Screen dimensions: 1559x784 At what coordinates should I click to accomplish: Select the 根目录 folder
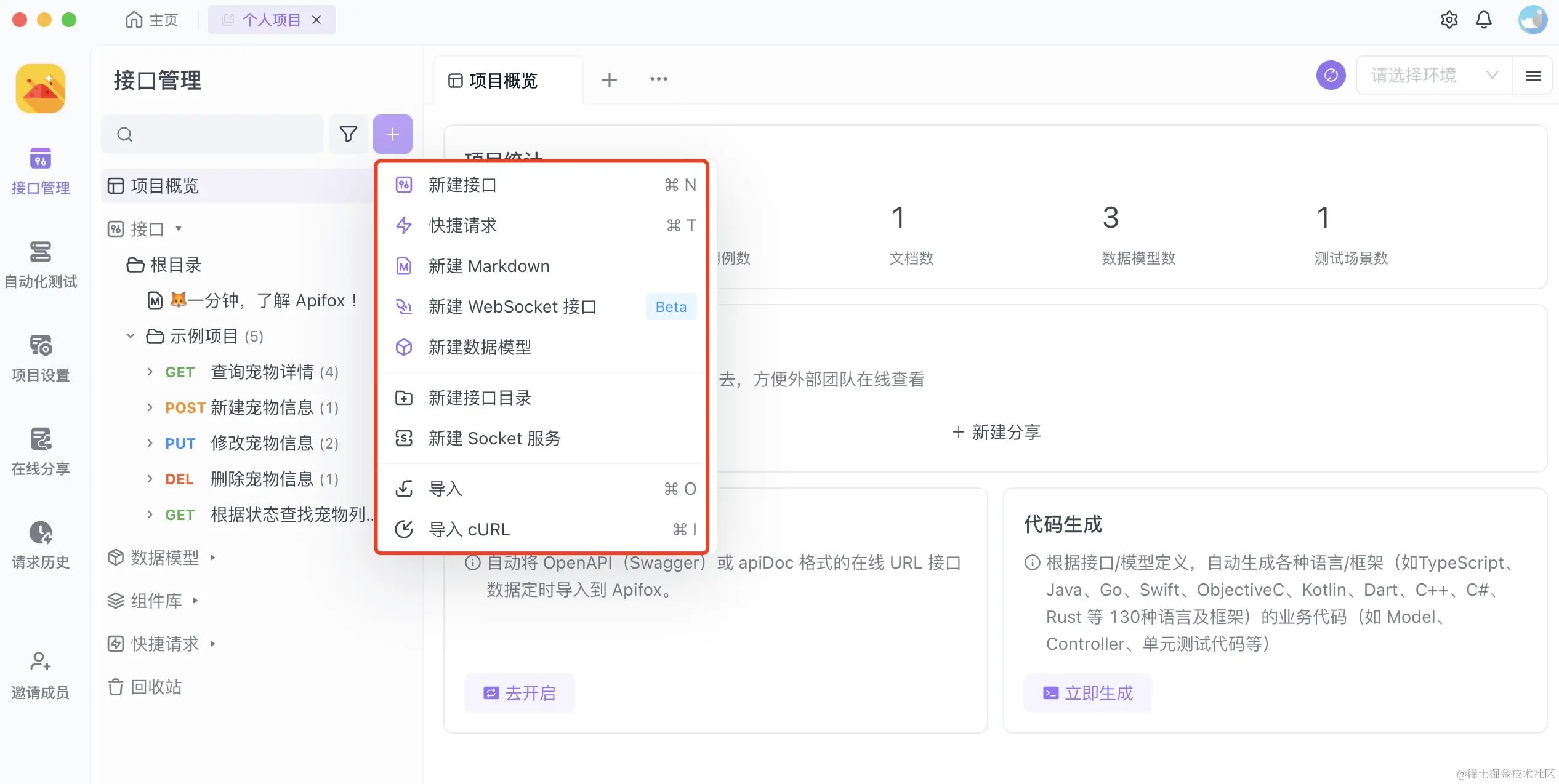(165, 265)
